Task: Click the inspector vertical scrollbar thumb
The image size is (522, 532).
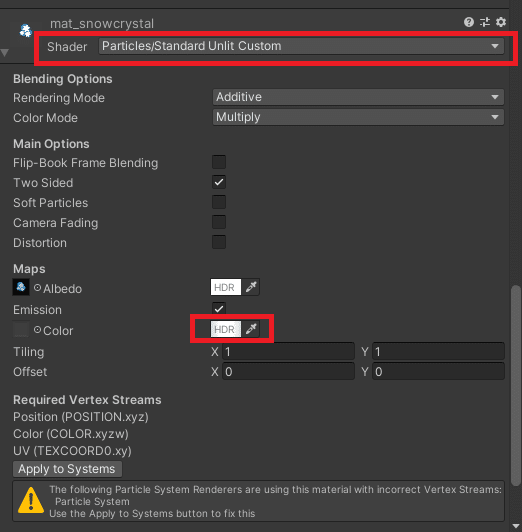Action: tap(516, 385)
